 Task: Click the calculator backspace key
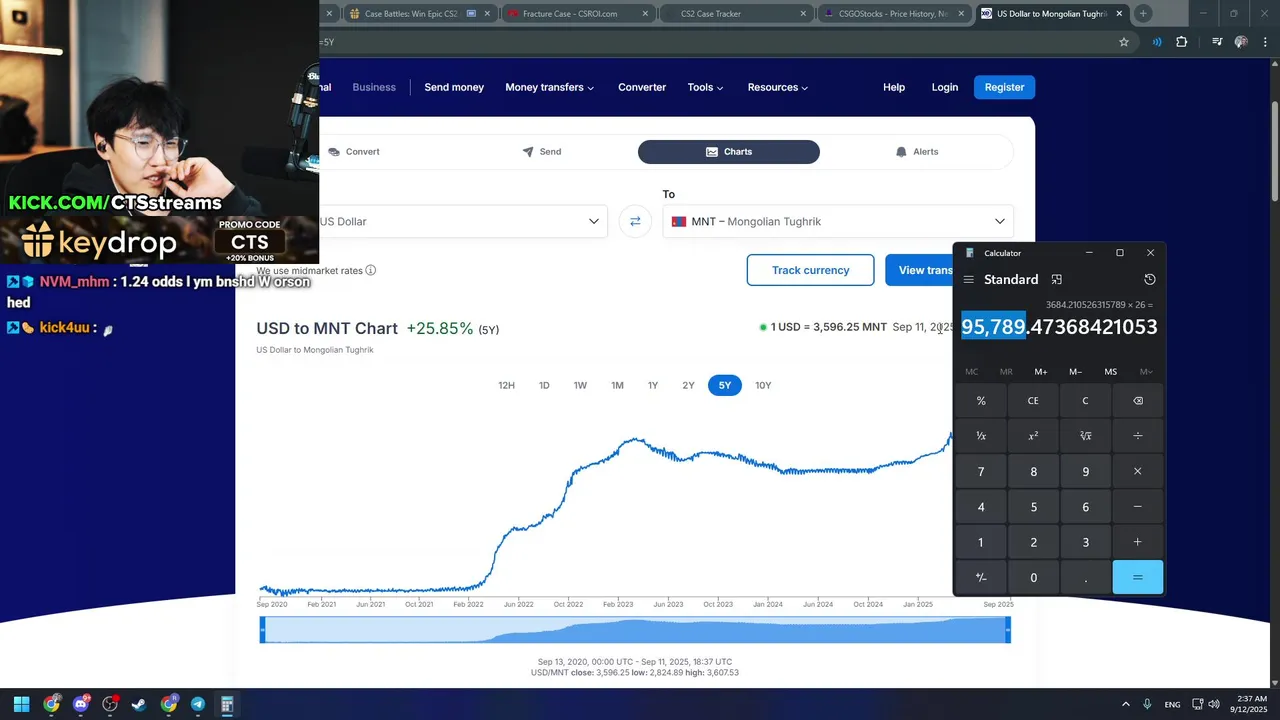(1137, 401)
